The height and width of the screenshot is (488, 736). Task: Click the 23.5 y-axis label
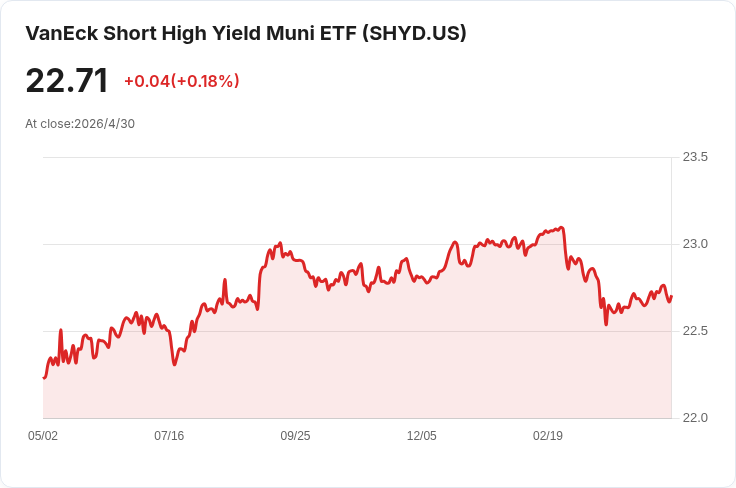click(695, 157)
